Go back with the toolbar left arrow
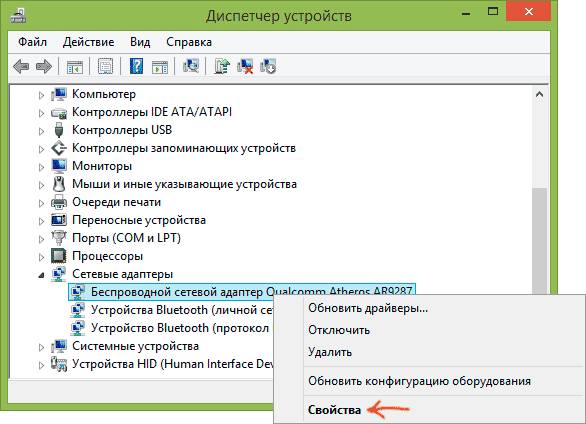This screenshot has width=586, height=424. [x=21, y=67]
